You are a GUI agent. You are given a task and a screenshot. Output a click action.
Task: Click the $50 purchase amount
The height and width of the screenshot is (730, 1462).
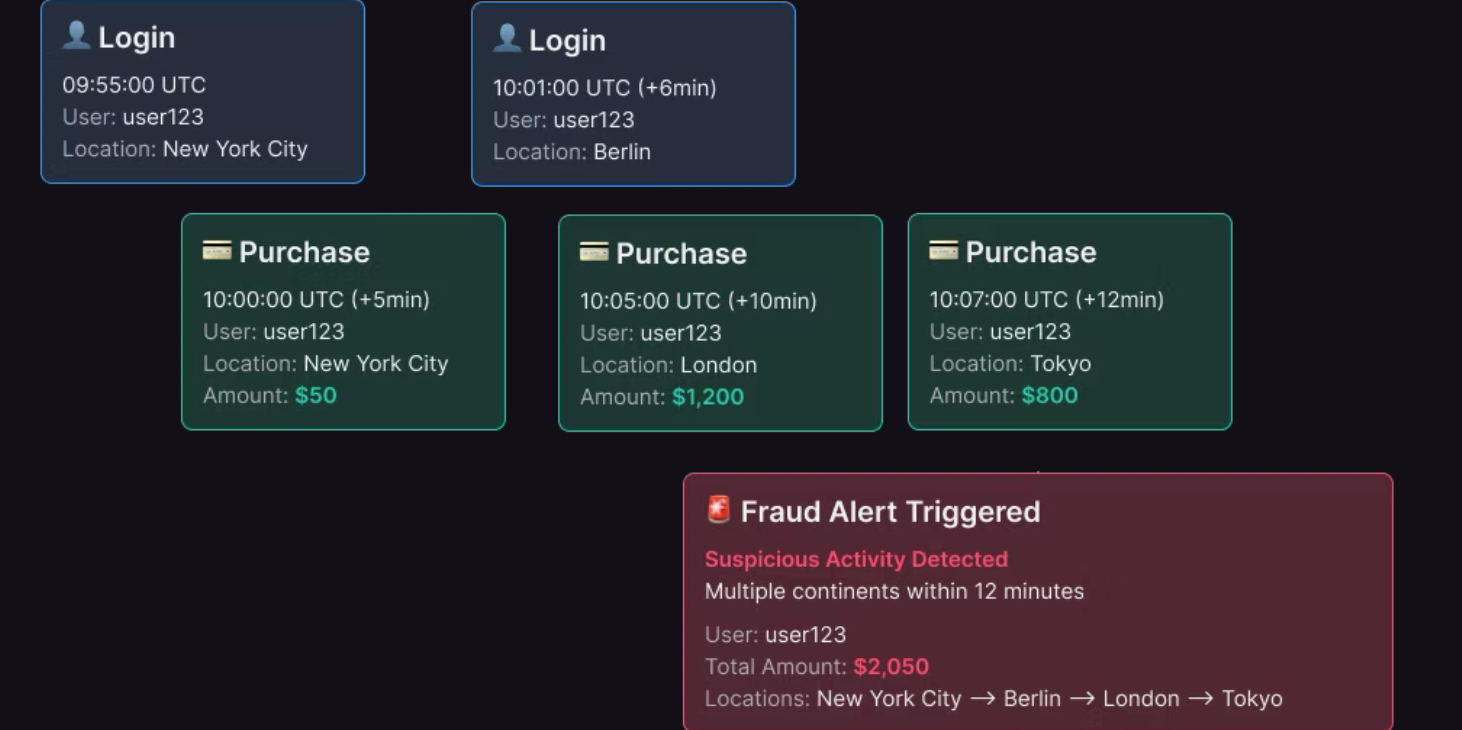(316, 395)
